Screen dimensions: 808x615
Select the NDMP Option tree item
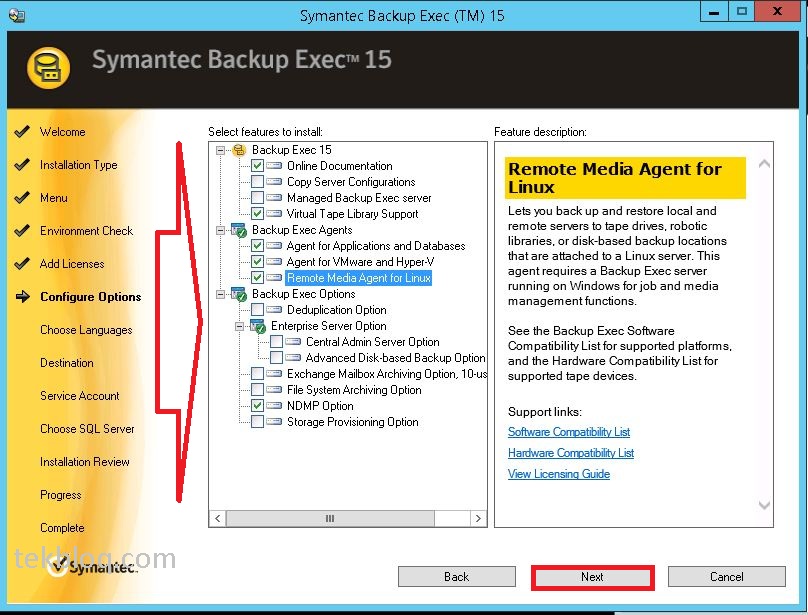tap(320, 406)
